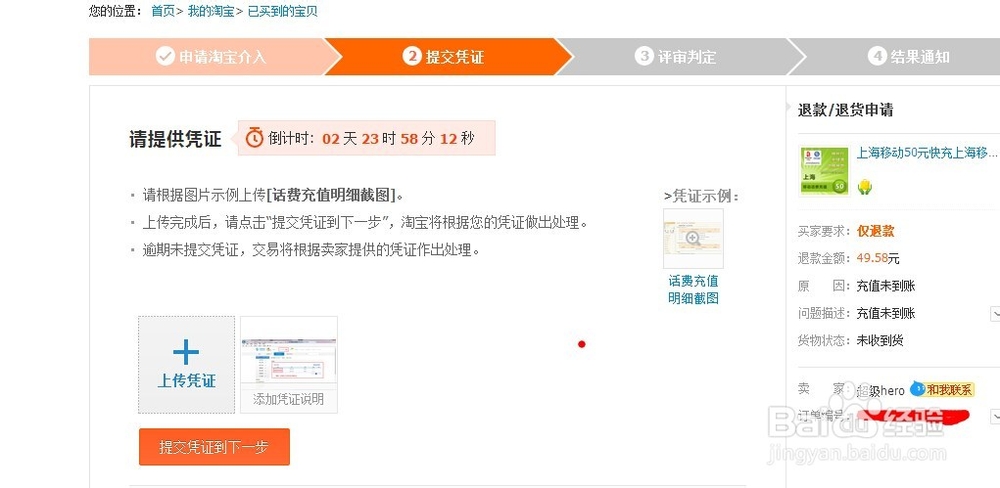Click the 充值未到账 value beside 原因
This screenshot has height=488, width=1000.
coord(885,286)
